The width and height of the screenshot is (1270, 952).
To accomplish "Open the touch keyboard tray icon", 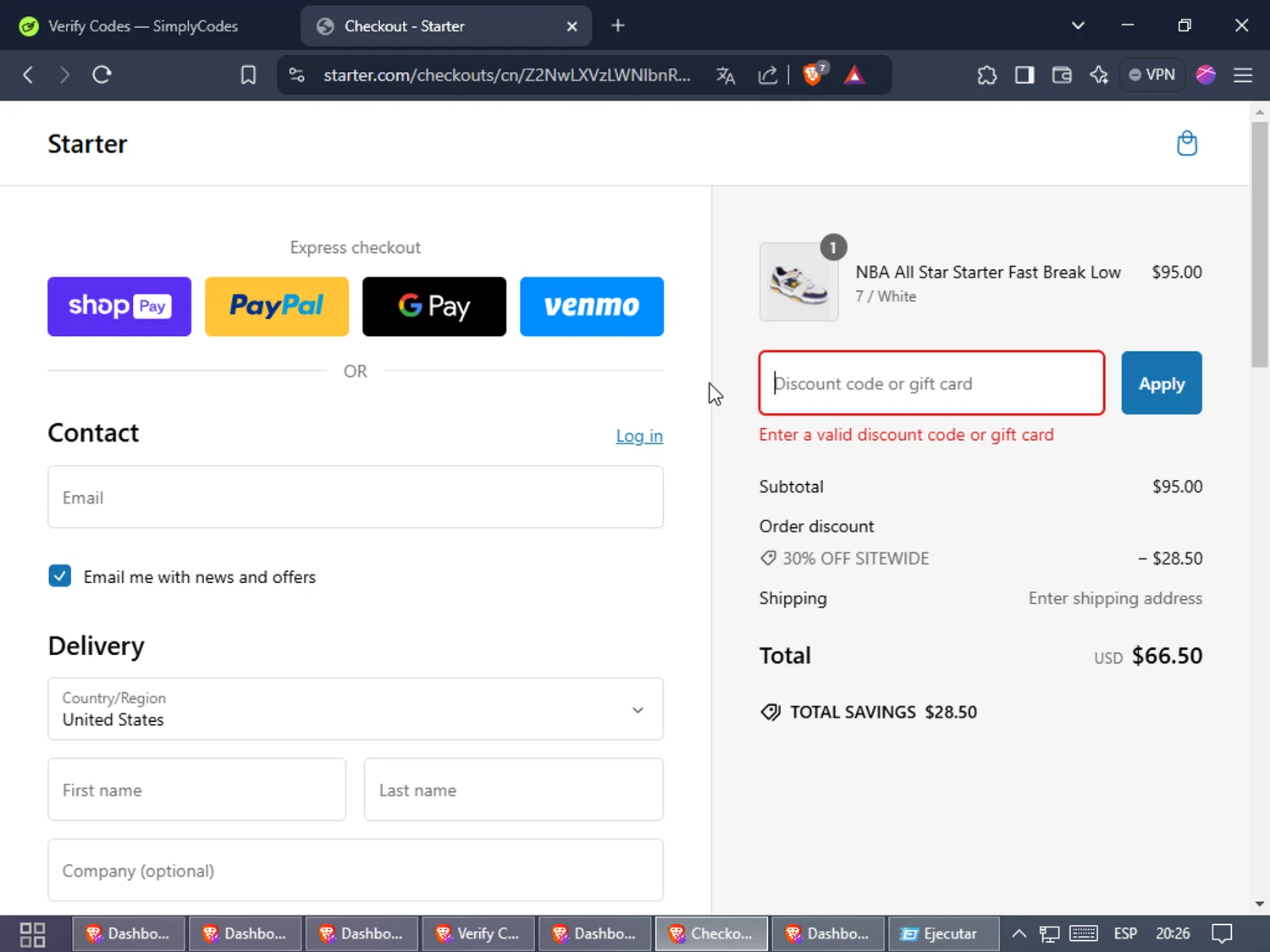I will pyautogui.click(x=1084, y=934).
